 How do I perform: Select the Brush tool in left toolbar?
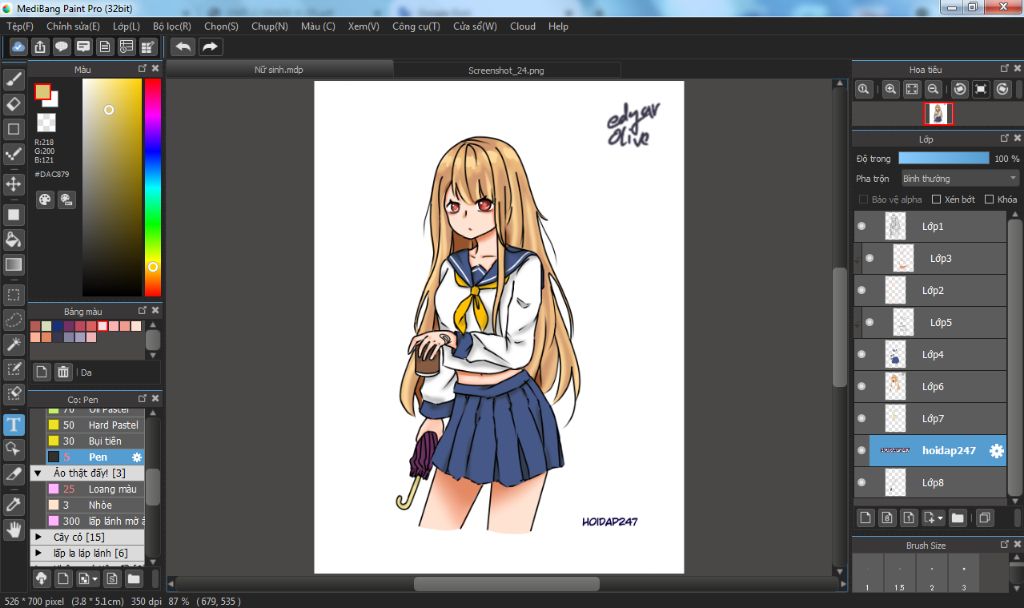14,80
